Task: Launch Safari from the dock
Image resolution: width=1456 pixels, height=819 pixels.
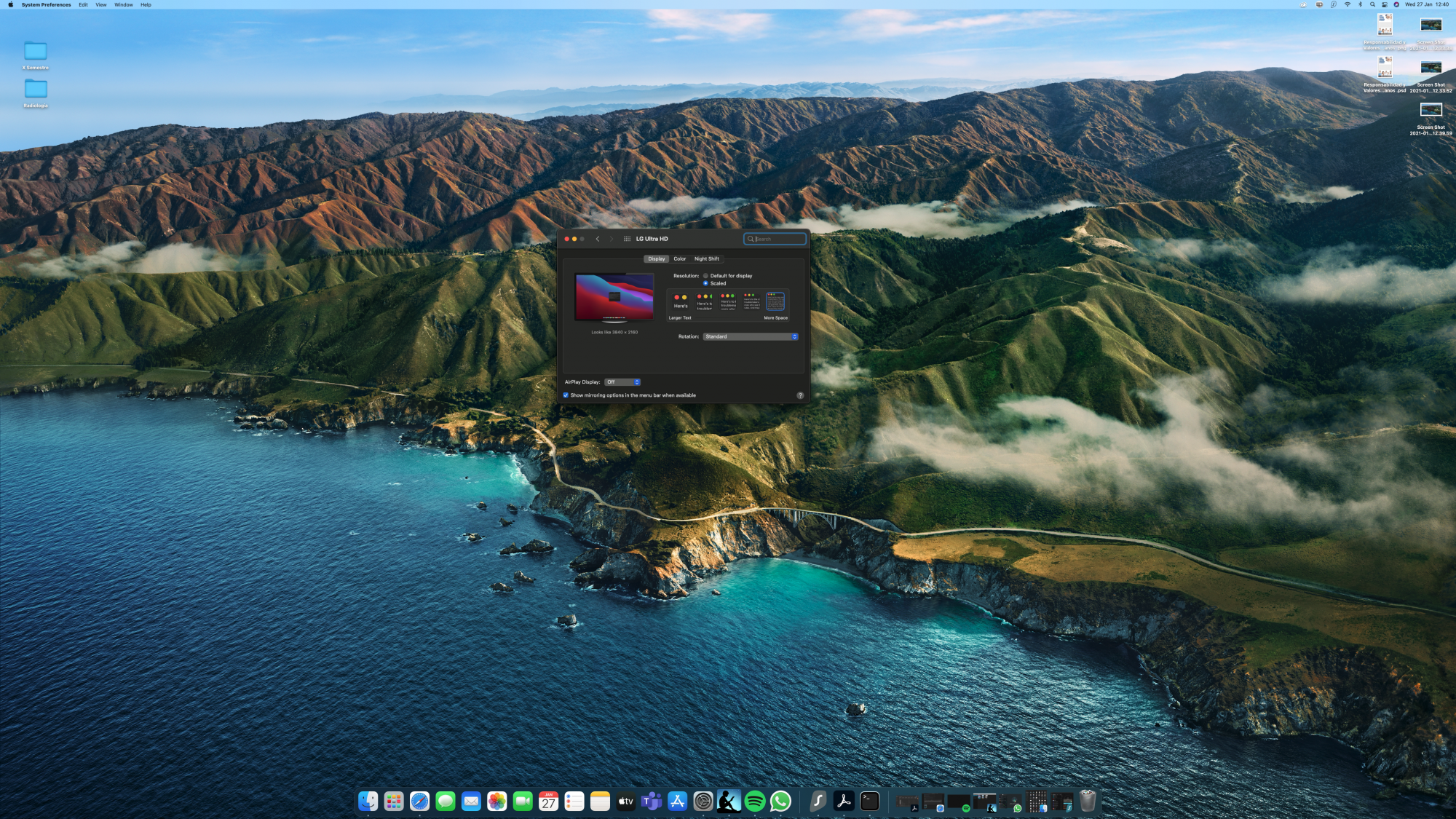Action: click(x=419, y=802)
